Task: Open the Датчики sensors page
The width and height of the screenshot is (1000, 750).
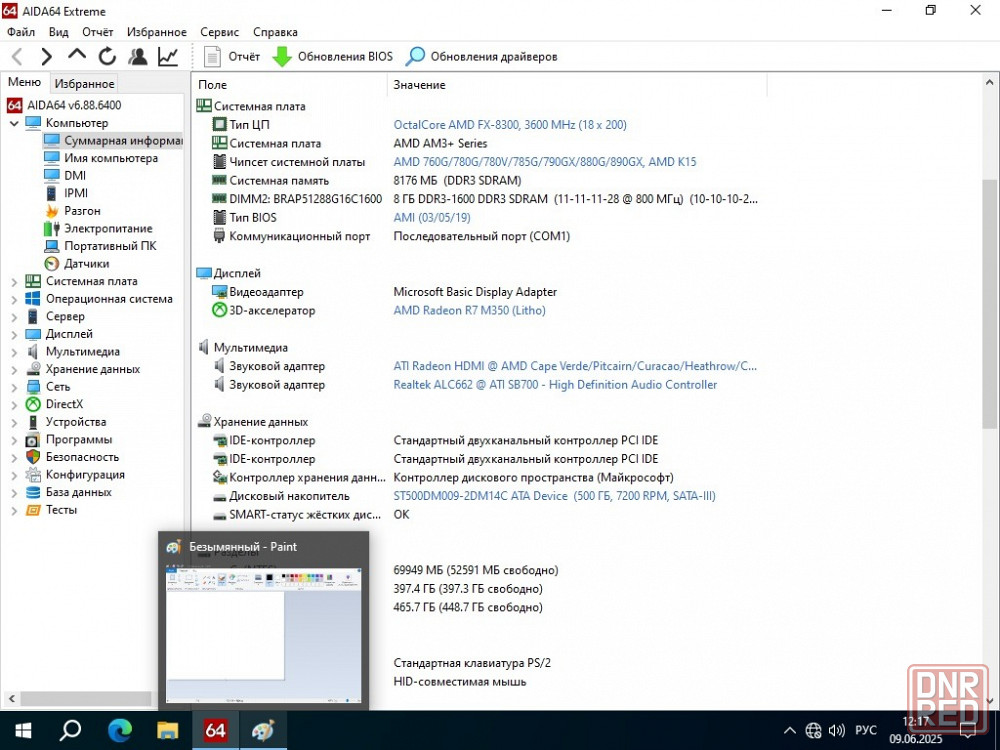Action: coord(77,263)
